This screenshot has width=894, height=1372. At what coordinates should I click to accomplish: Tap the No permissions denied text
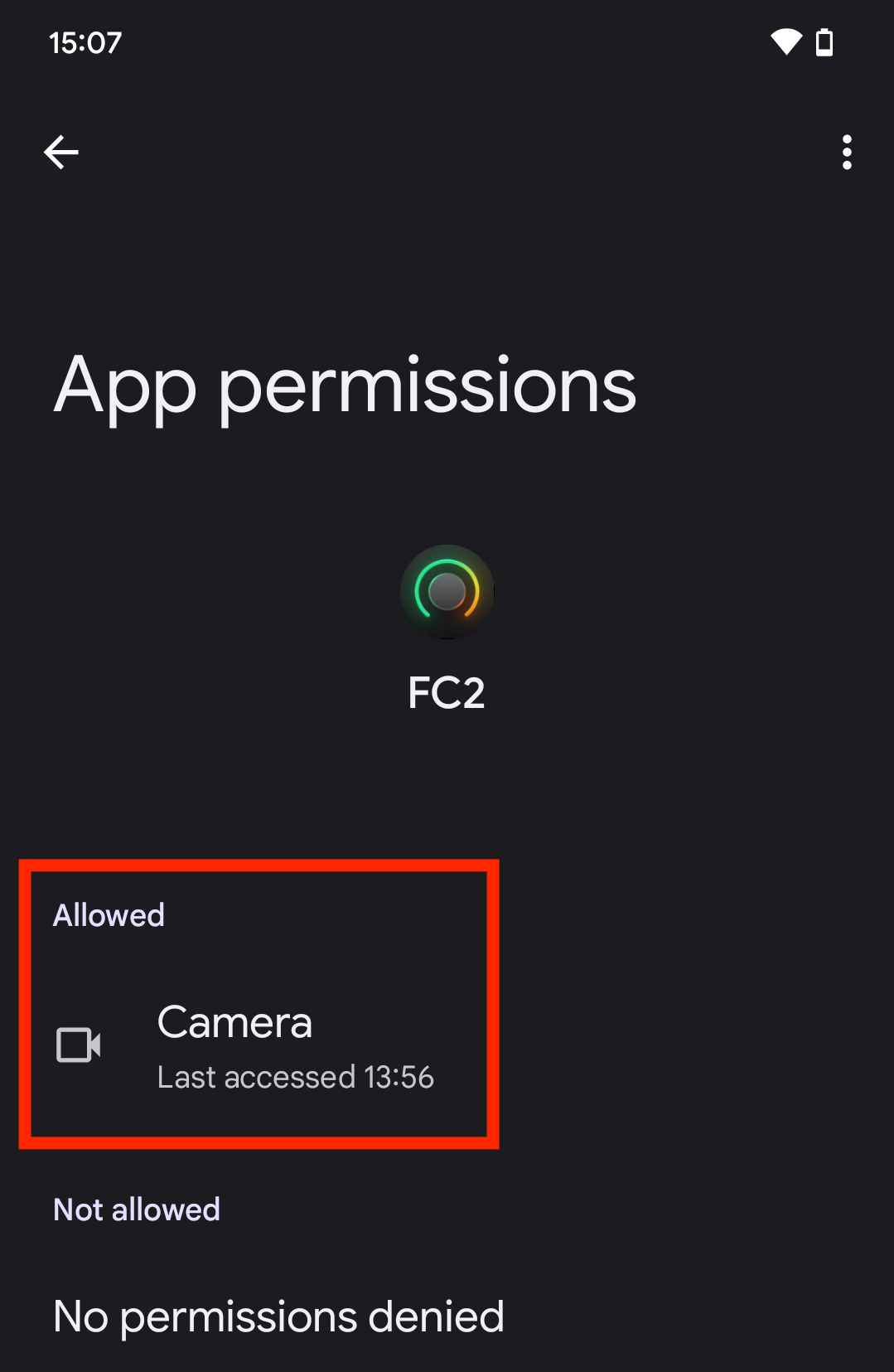click(x=278, y=1316)
